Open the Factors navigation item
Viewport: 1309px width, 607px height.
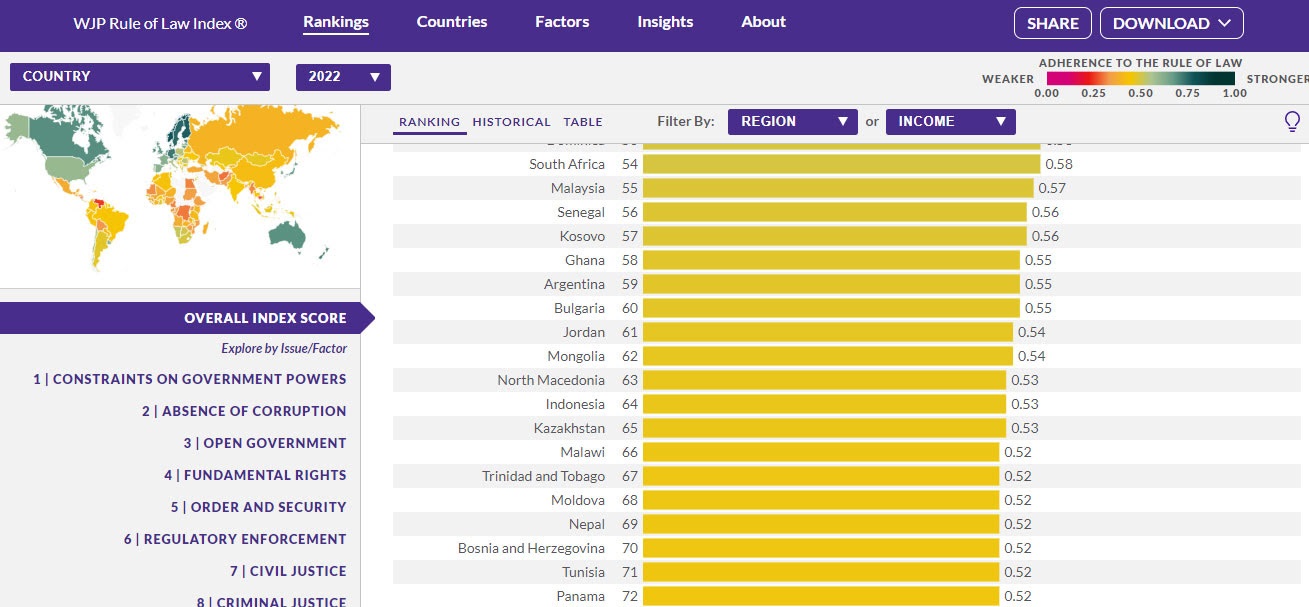tap(562, 22)
